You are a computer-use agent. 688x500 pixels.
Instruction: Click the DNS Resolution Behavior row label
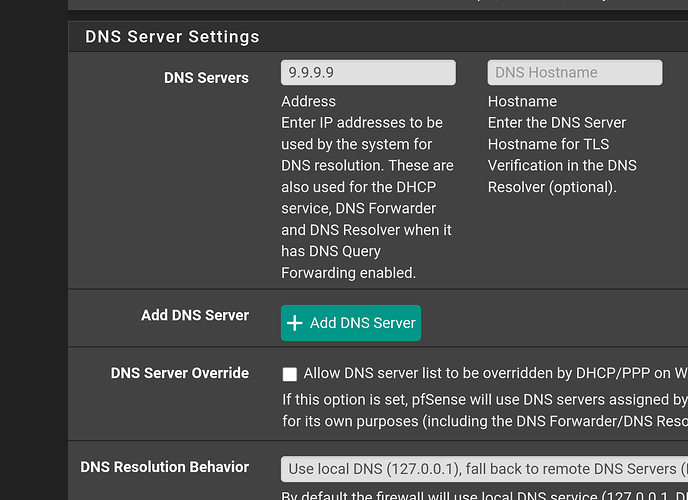164,467
